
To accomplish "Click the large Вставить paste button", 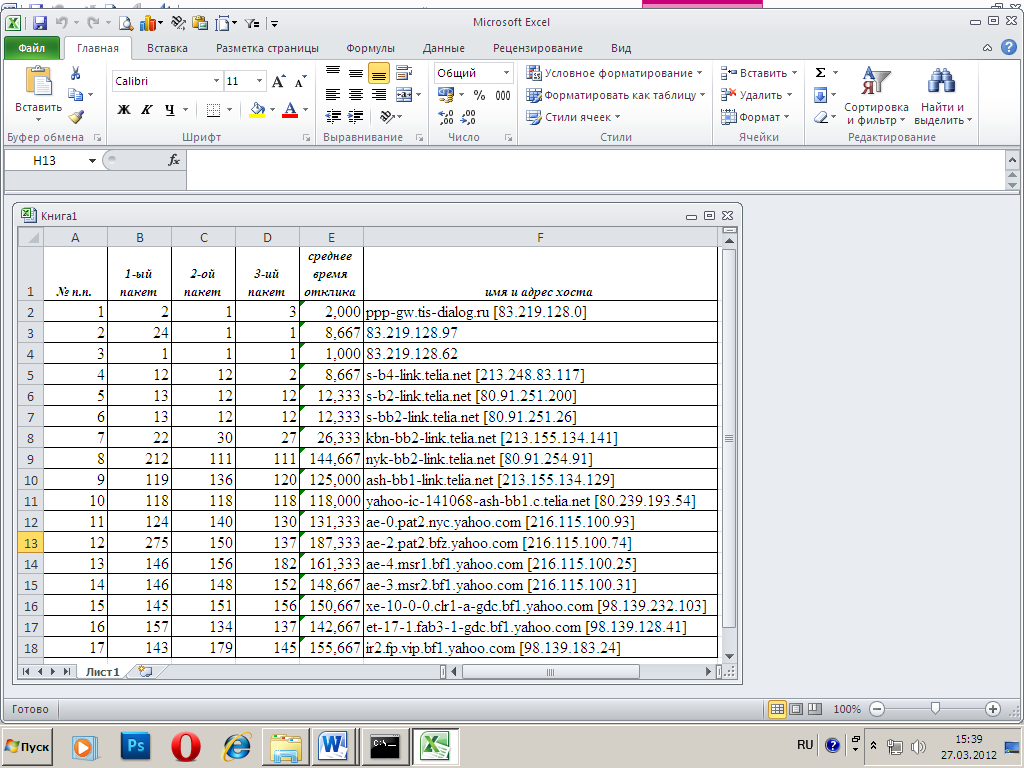I will point(39,93).
